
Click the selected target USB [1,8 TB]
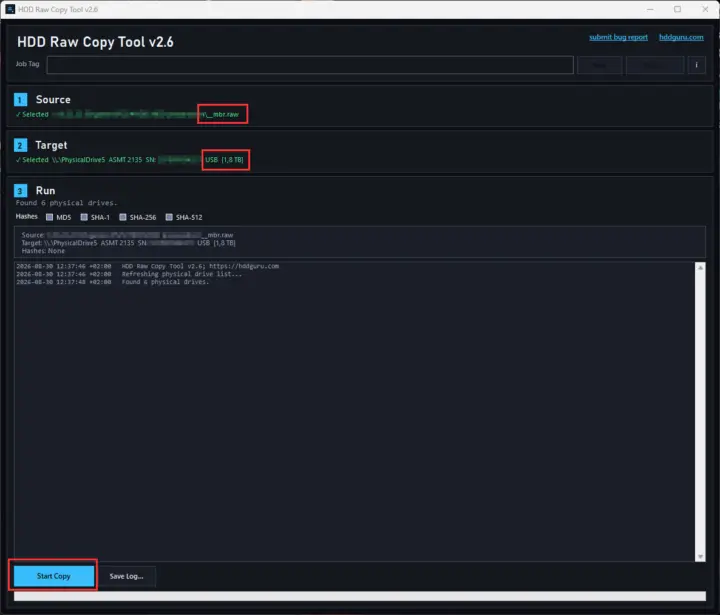coord(225,160)
